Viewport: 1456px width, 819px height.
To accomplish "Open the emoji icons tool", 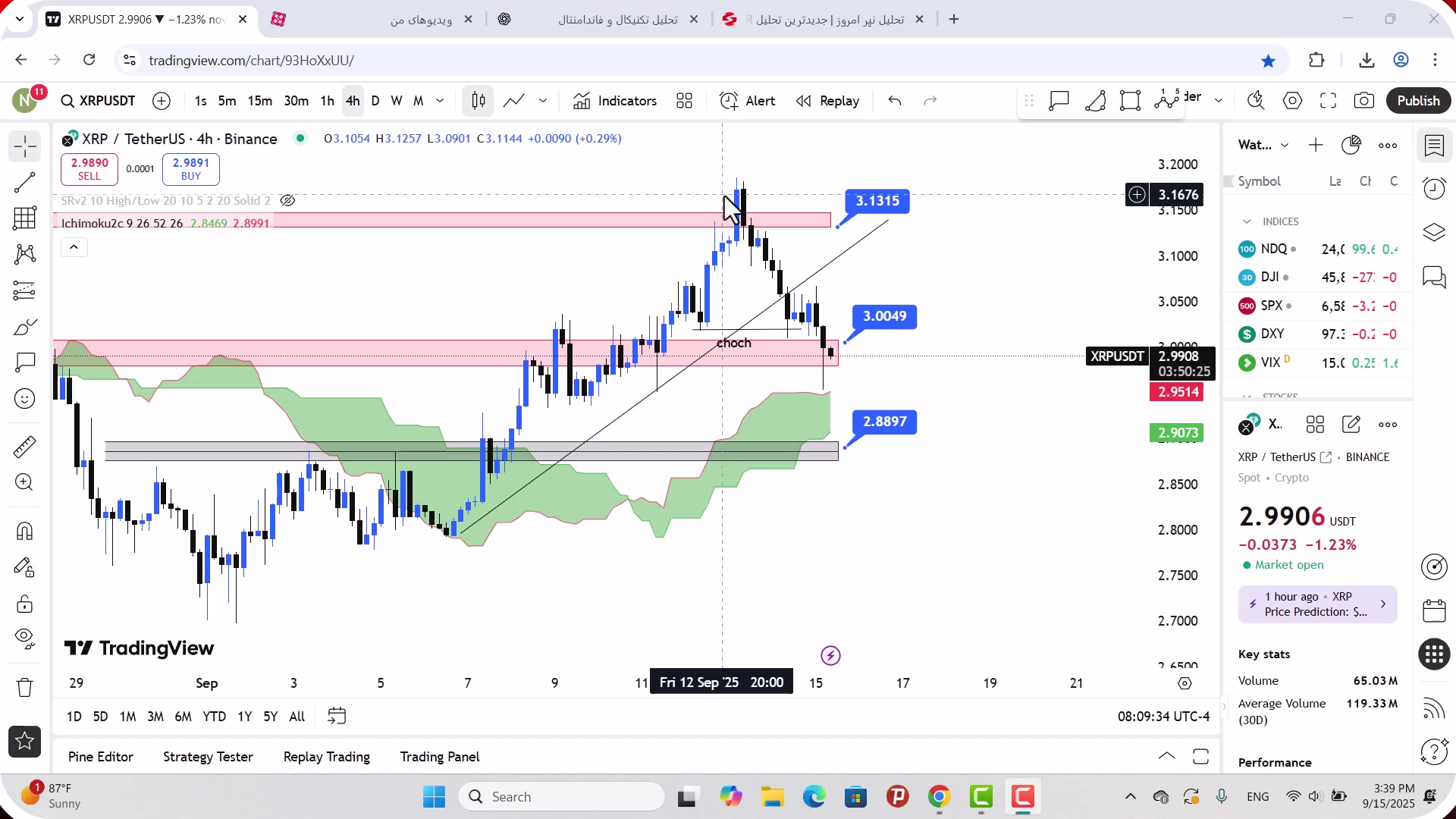I will click(x=24, y=399).
